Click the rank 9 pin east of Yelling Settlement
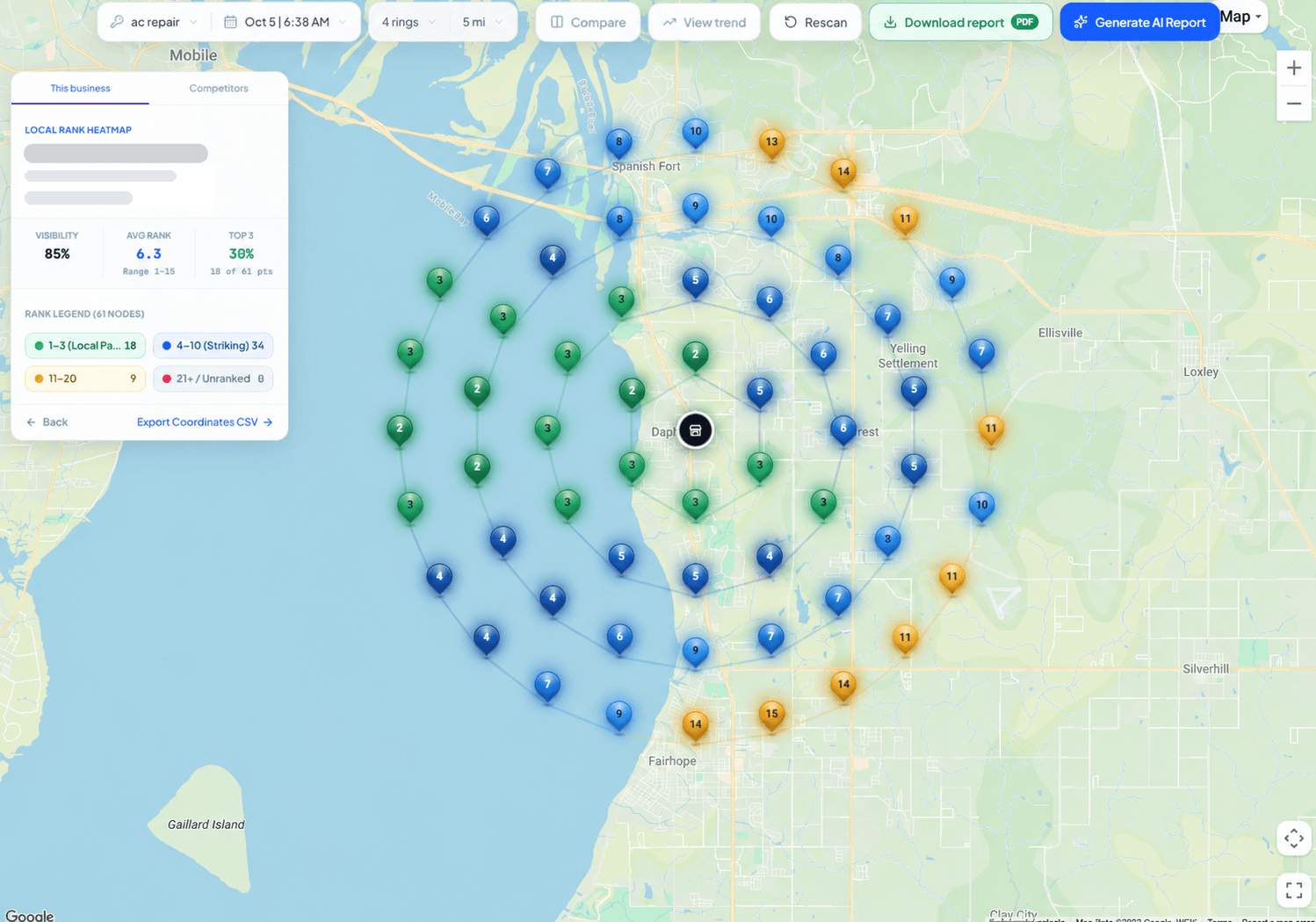 (951, 283)
